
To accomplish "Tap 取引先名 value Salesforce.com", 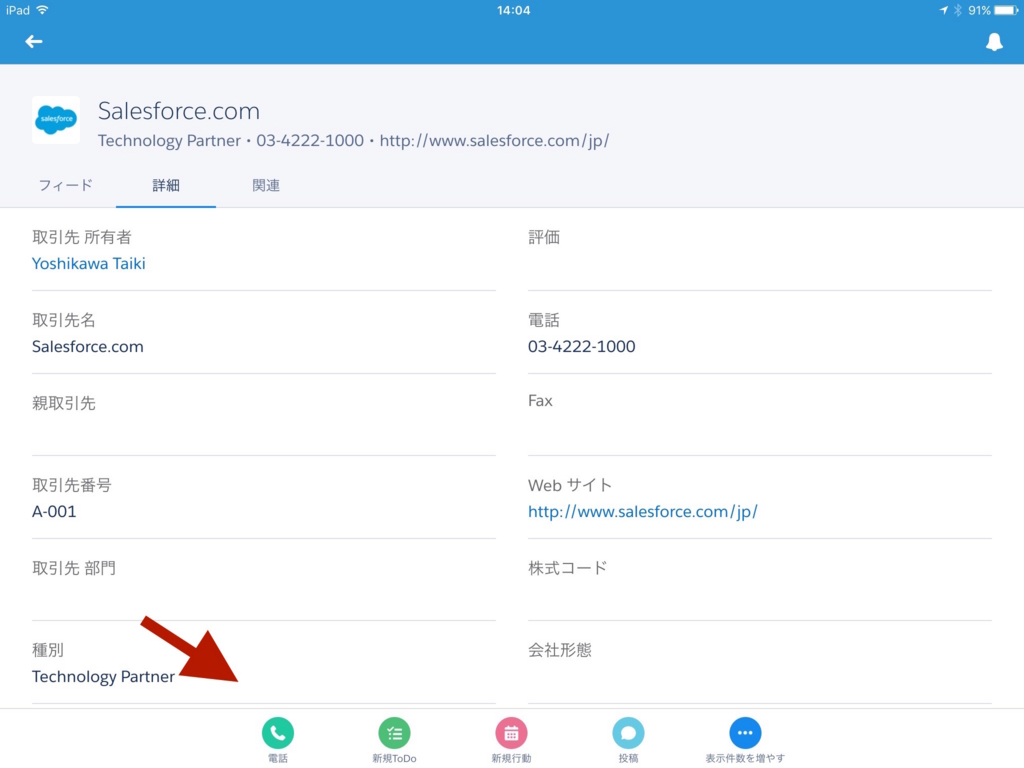I will click(88, 346).
